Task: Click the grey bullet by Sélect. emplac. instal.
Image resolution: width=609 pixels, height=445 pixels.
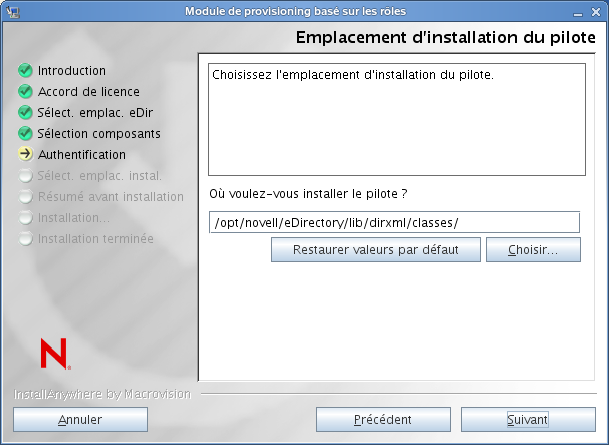Action: pyautogui.click(x=25, y=176)
